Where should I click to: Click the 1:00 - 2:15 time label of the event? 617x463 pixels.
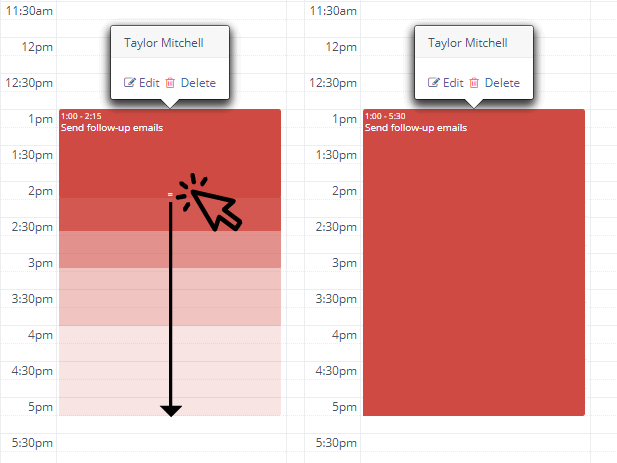tap(81, 116)
